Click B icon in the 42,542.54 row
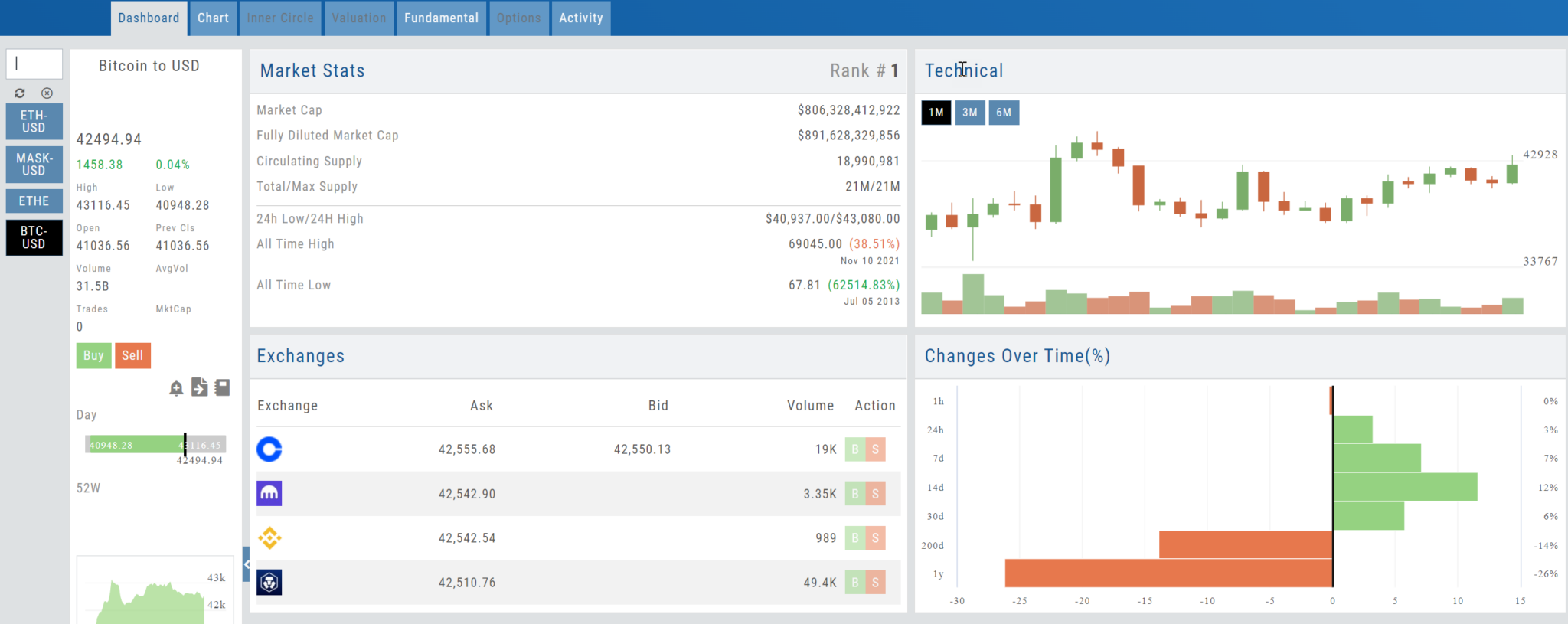 click(855, 538)
